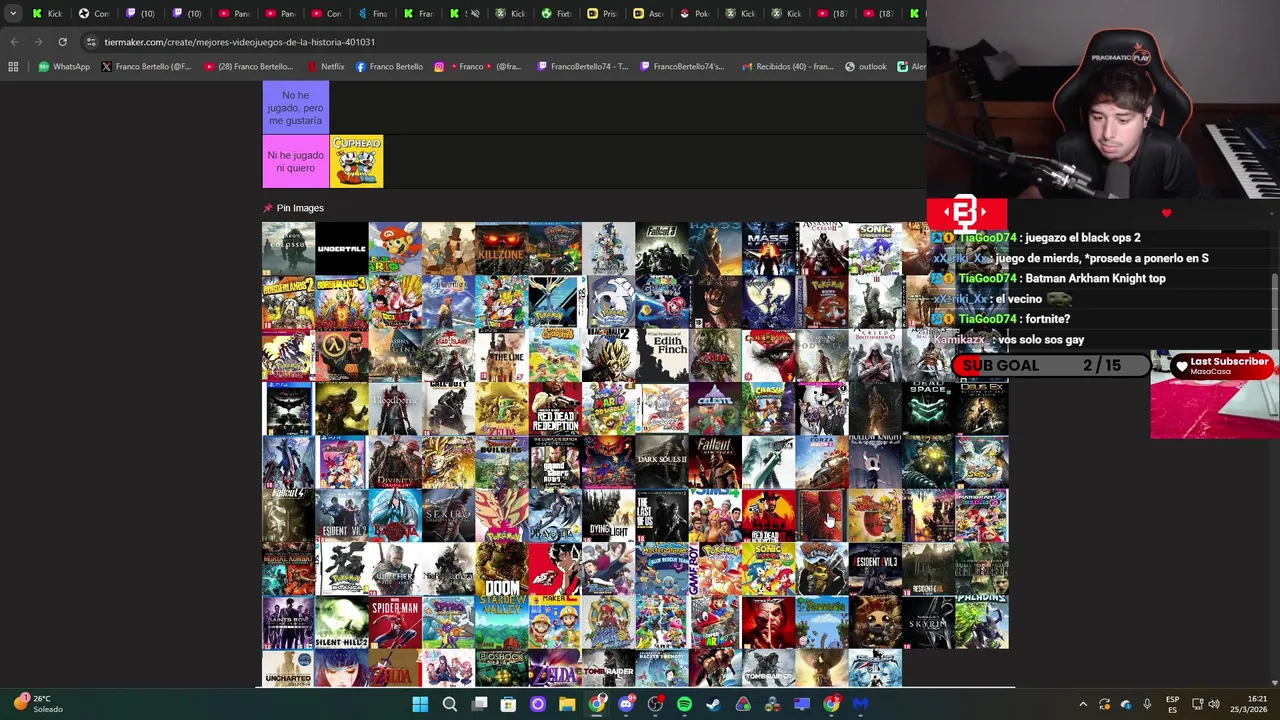Select the Mass Effect cover
The height and width of the screenshot is (720, 1280).
click(x=768, y=248)
